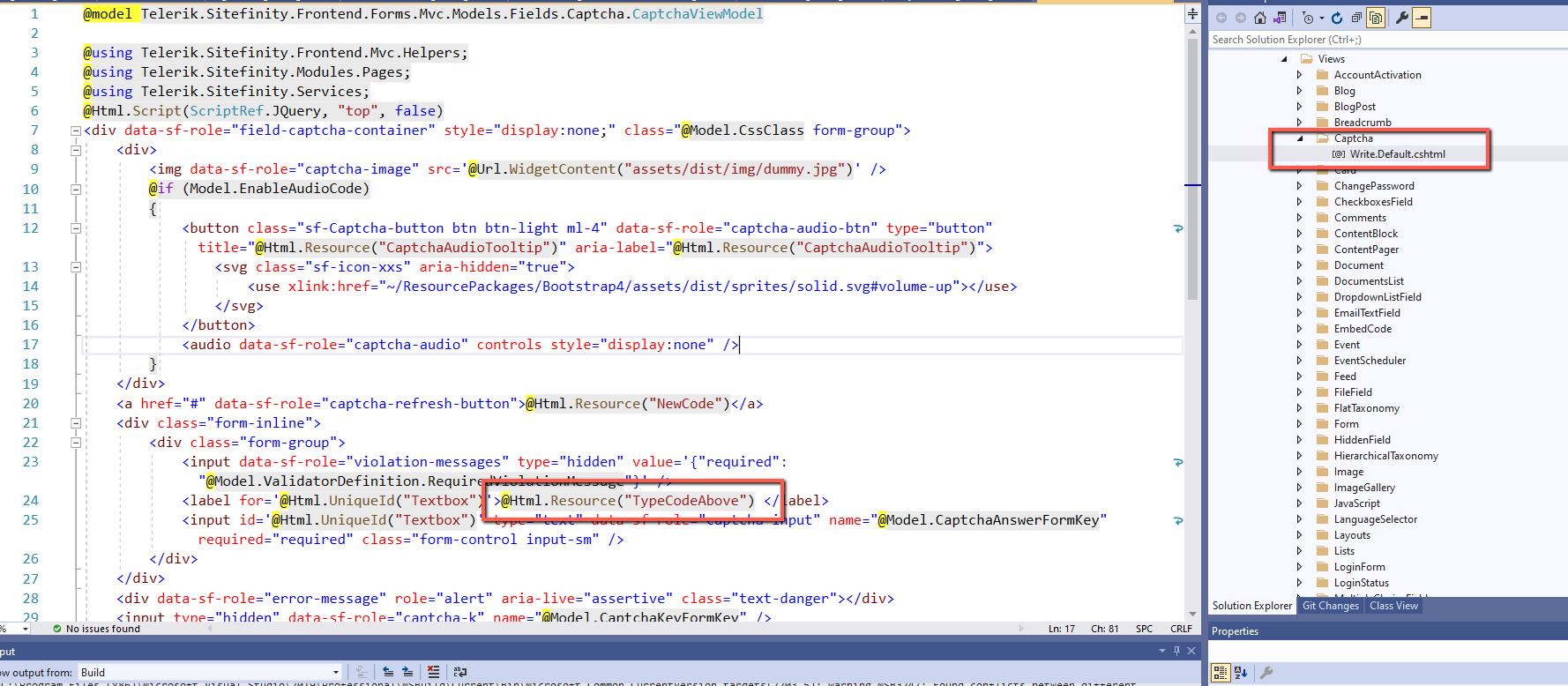Go Home in Solution Explorer toolbar
Viewport: 1568px width, 686px height.
pyautogui.click(x=1259, y=18)
